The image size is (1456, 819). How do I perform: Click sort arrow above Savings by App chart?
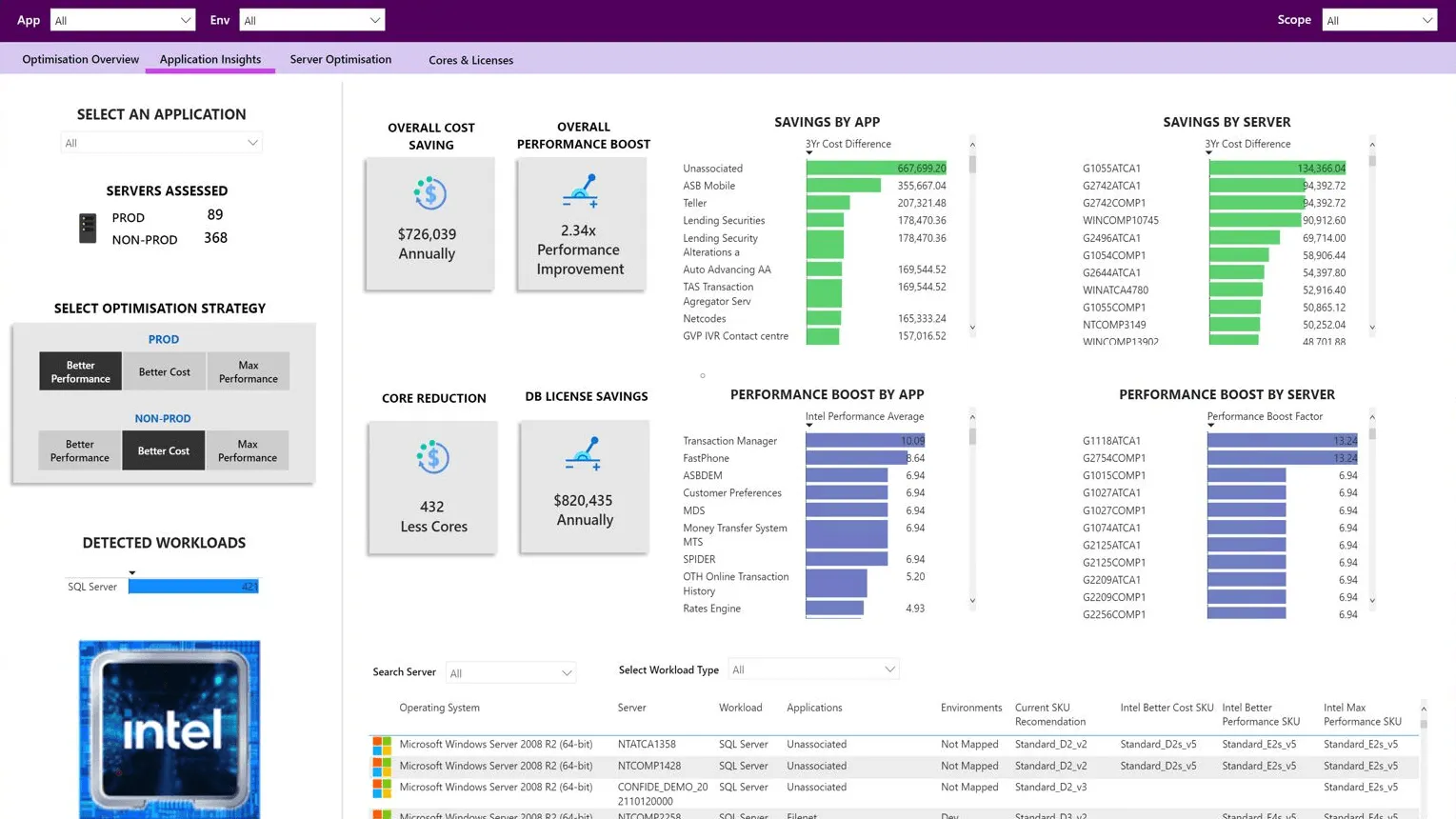(x=809, y=153)
